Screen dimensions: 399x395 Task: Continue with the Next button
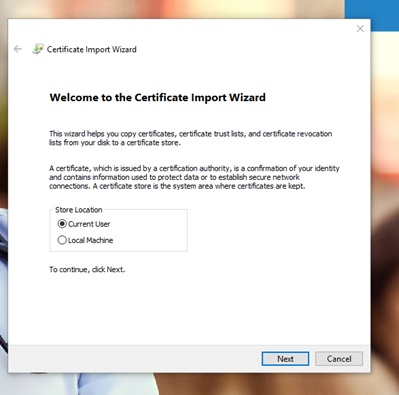click(285, 359)
